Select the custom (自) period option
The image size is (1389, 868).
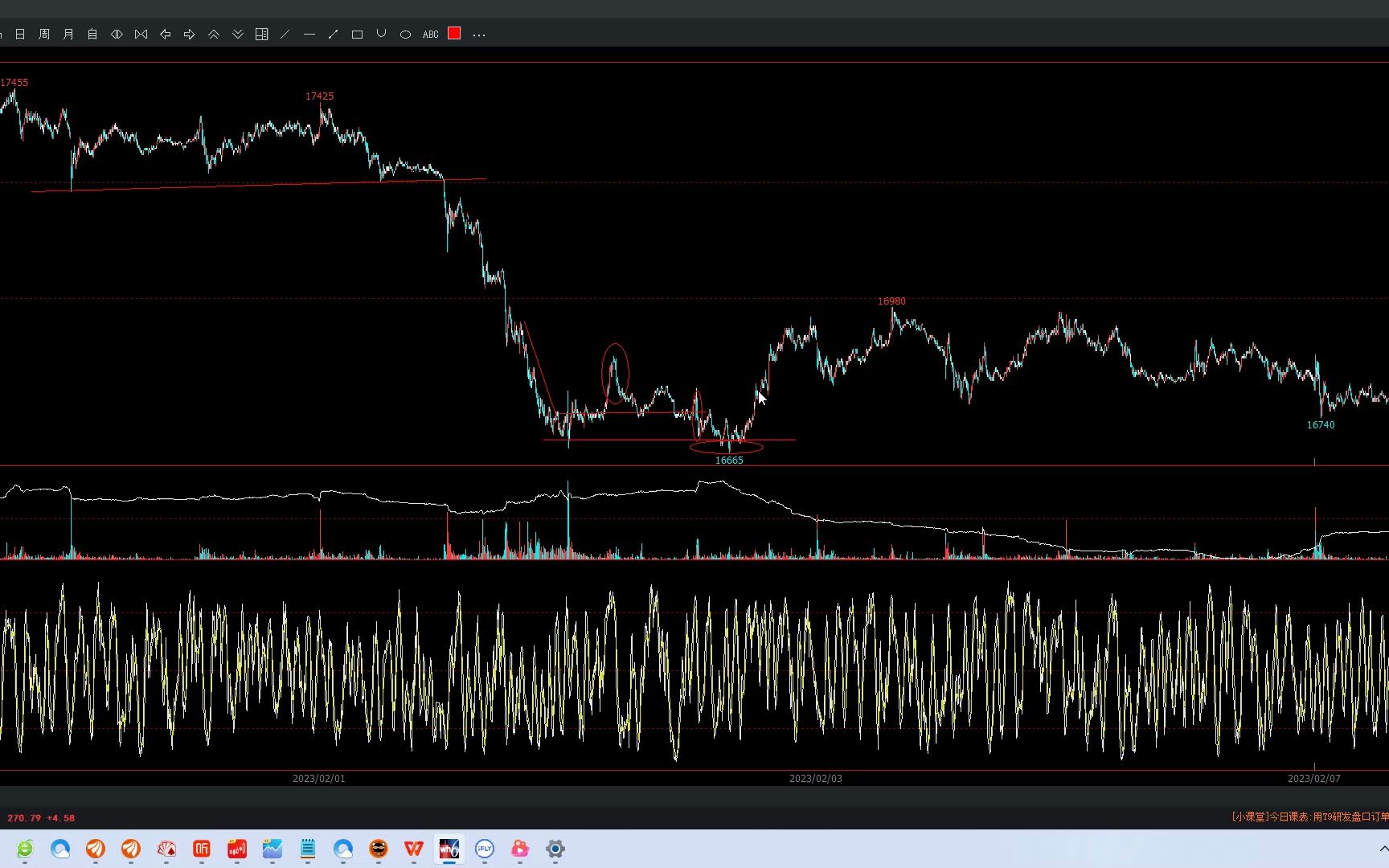(x=92, y=35)
